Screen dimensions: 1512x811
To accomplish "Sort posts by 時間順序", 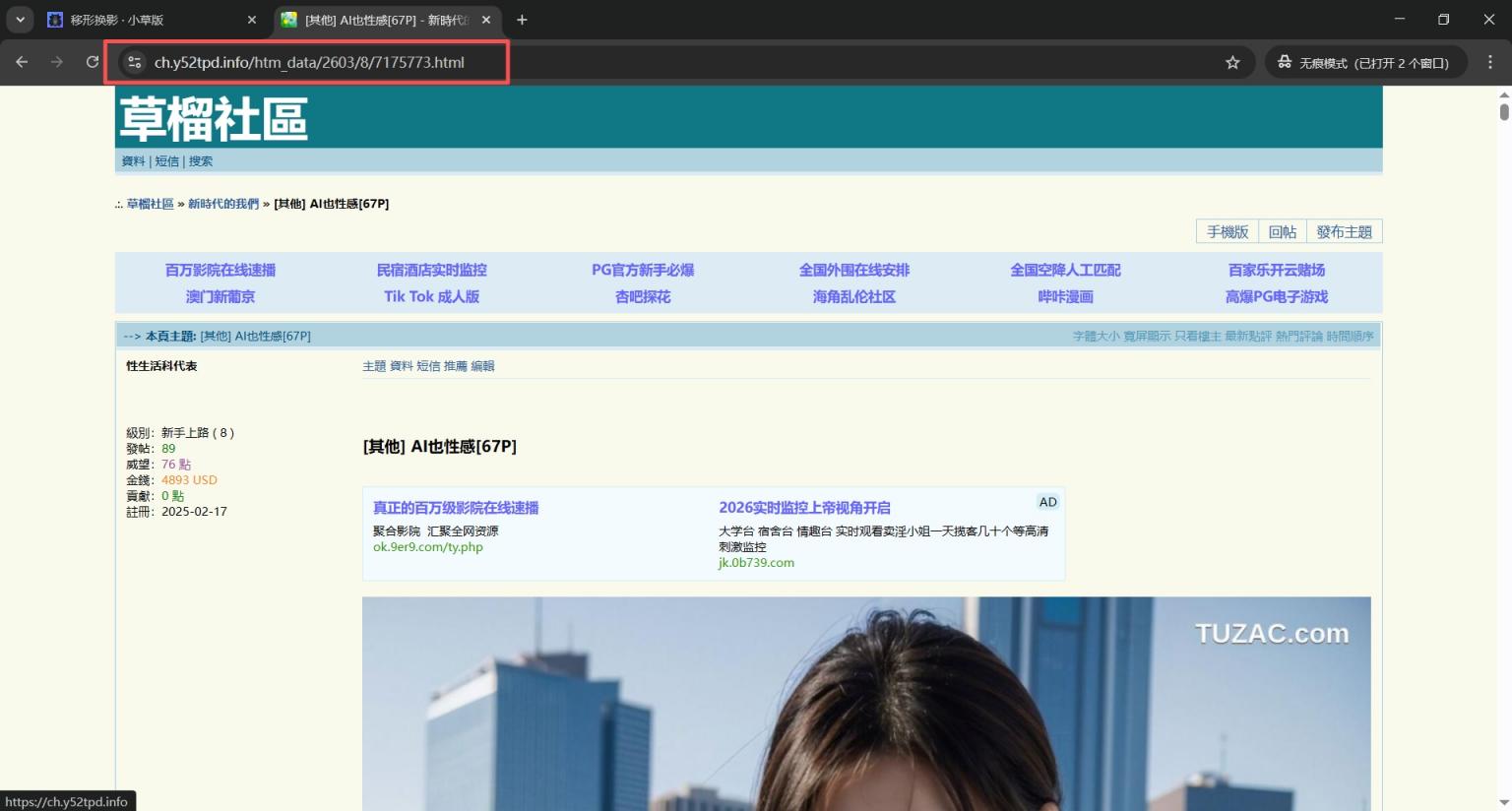I will [x=1350, y=337].
